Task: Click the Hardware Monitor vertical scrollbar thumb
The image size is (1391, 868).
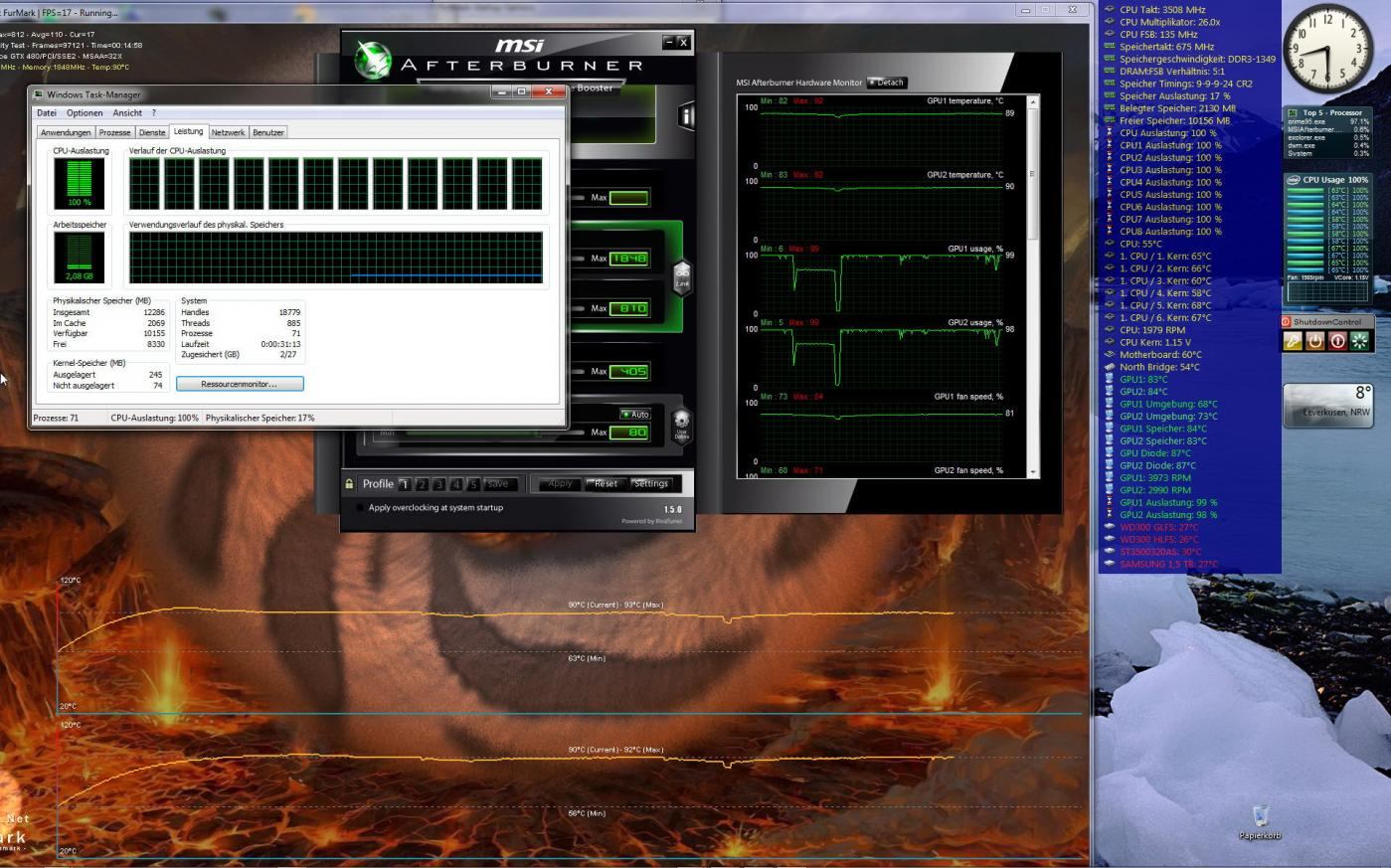Action: pyautogui.click(x=1033, y=174)
